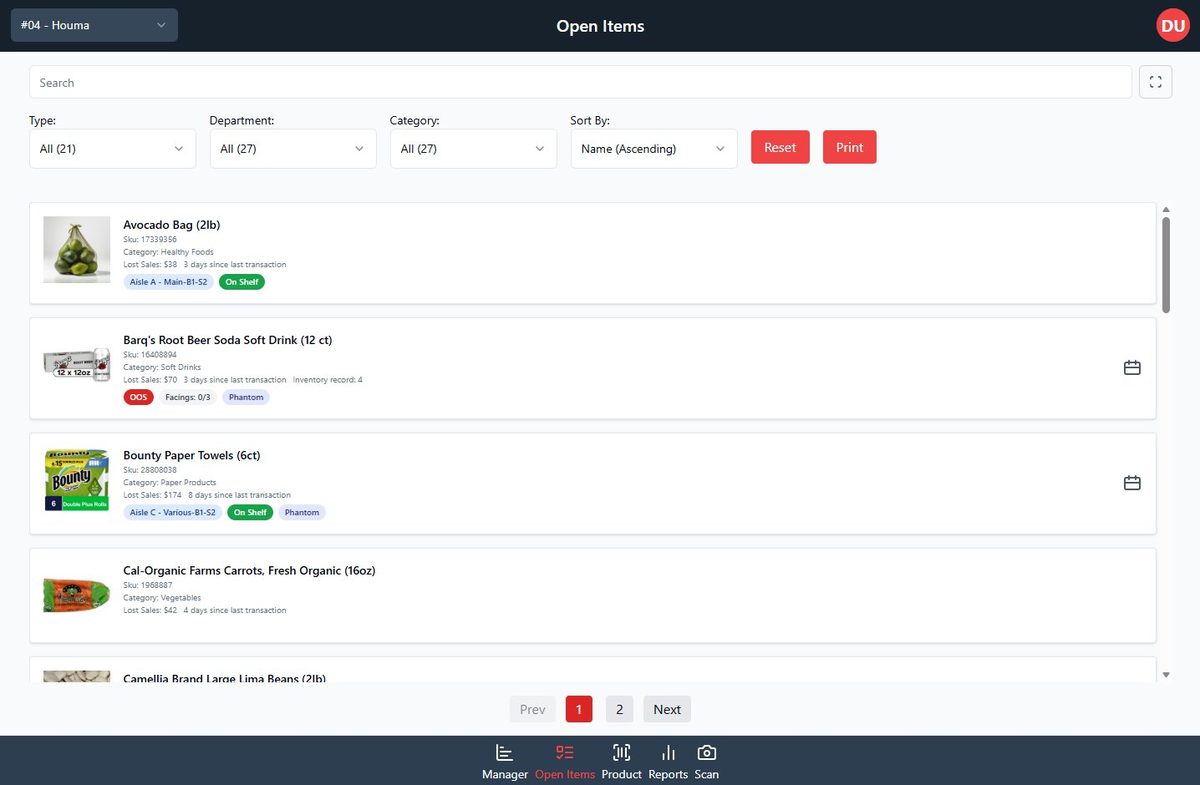View Reports via the bar chart icon
Image resolution: width=1200 pixels, height=785 pixels.
click(x=667, y=752)
